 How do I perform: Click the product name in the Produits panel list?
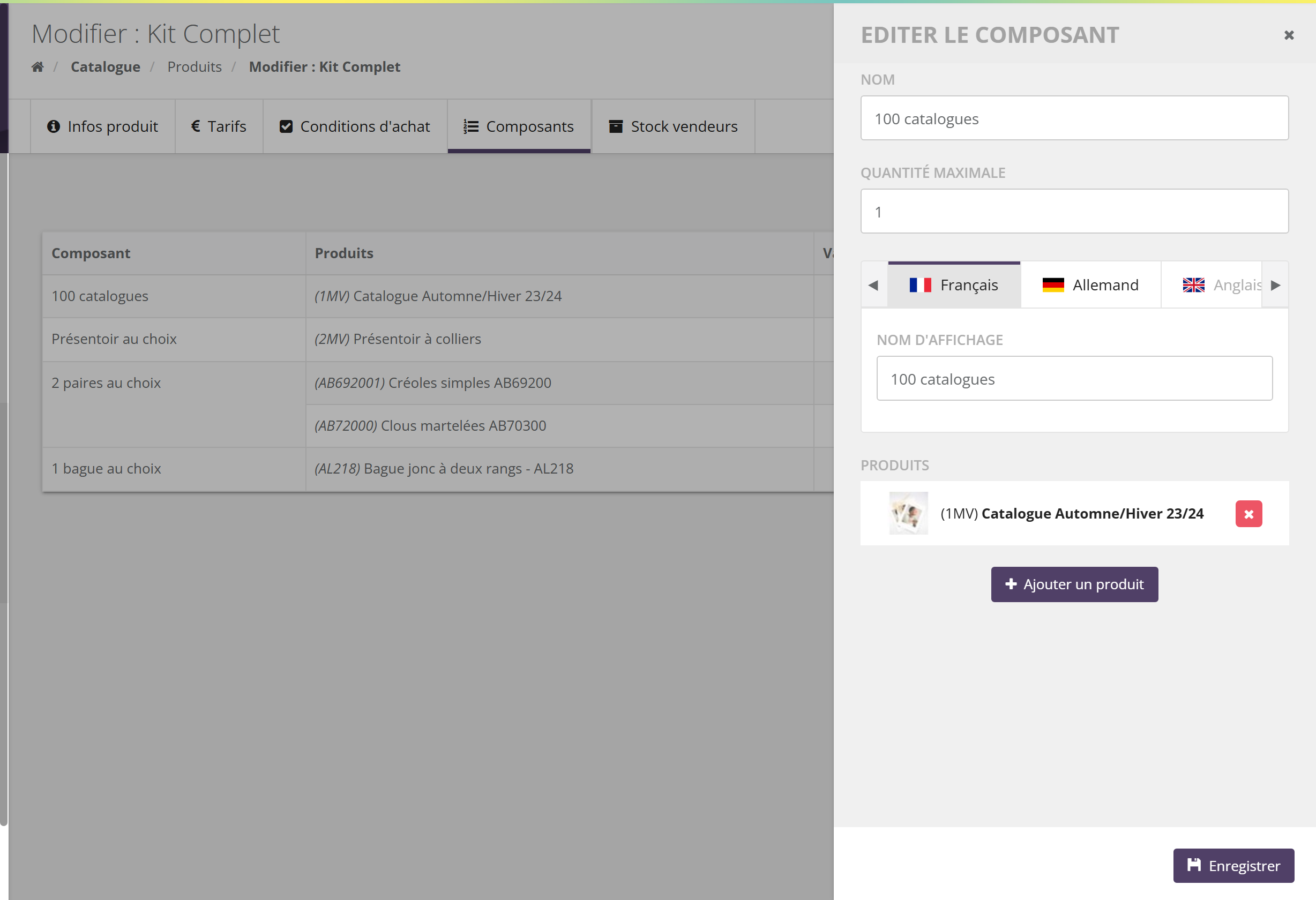[x=1093, y=514]
